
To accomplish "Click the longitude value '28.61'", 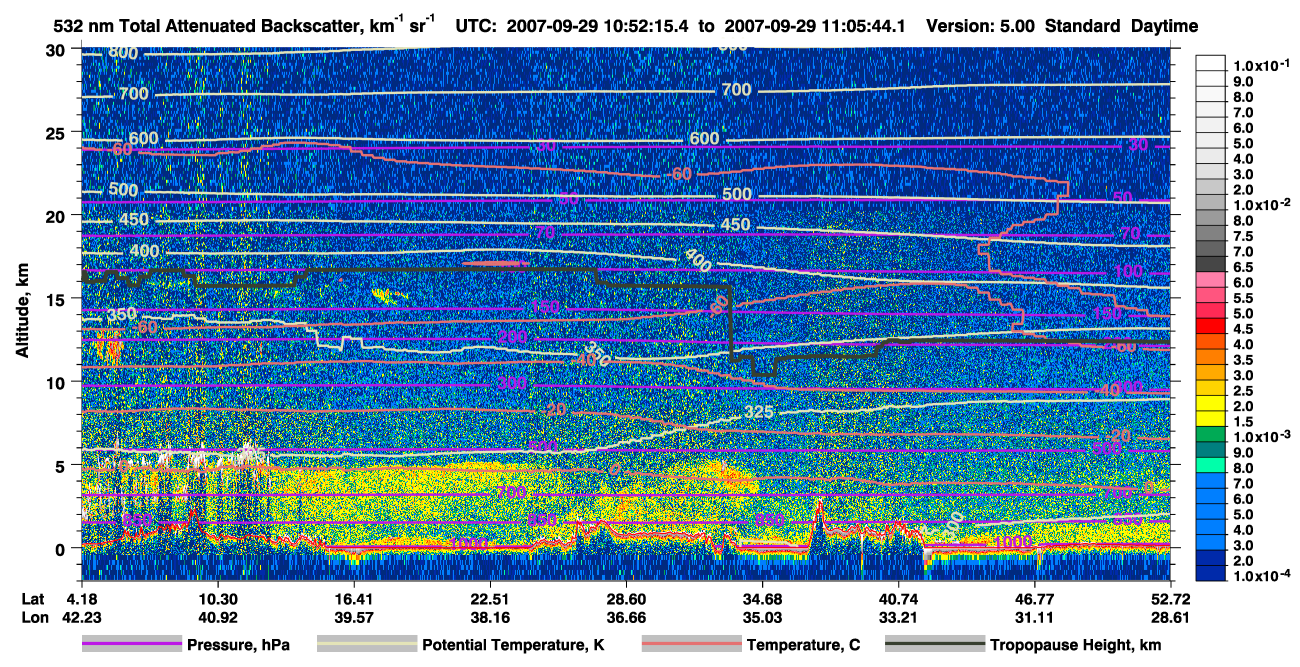I will pyautogui.click(x=1169, y=616).
